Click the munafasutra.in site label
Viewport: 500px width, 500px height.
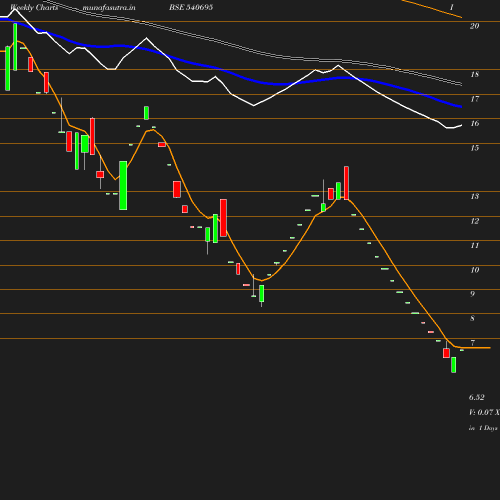(x=109, y=7)
